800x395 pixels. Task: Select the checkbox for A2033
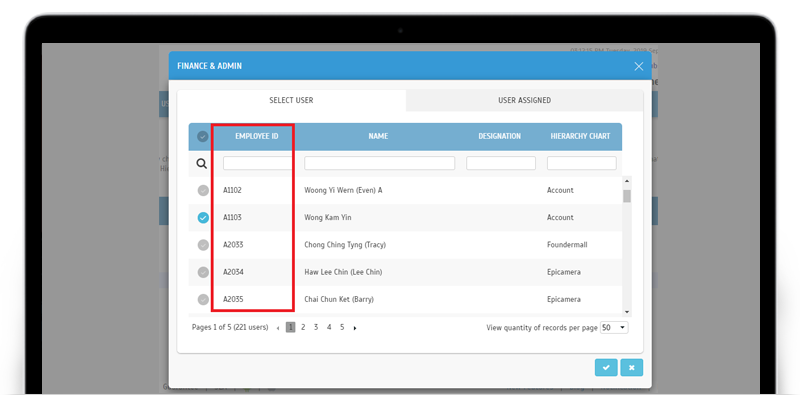pyautogui.click(x=203, y=245)
